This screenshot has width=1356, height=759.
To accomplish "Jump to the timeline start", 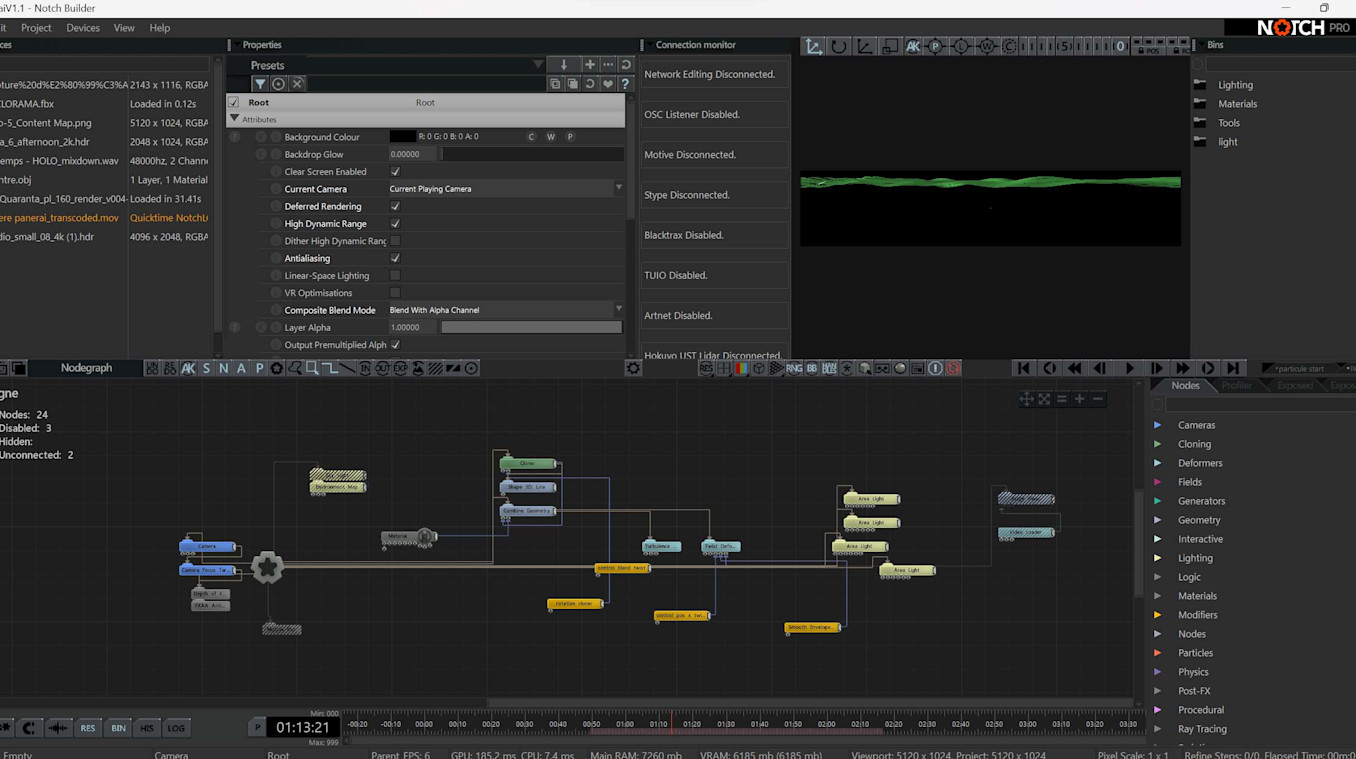I will point(1023,368).
